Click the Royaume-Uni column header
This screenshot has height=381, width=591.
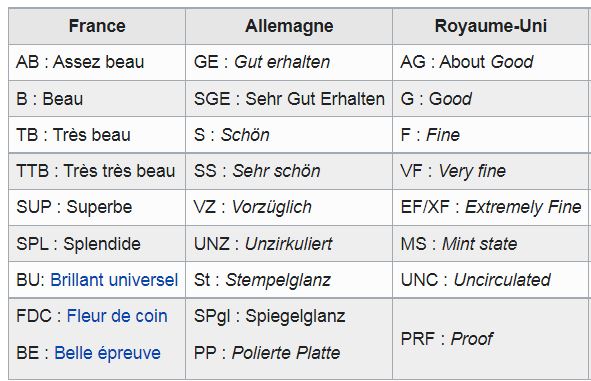click(x=490, y=26)
